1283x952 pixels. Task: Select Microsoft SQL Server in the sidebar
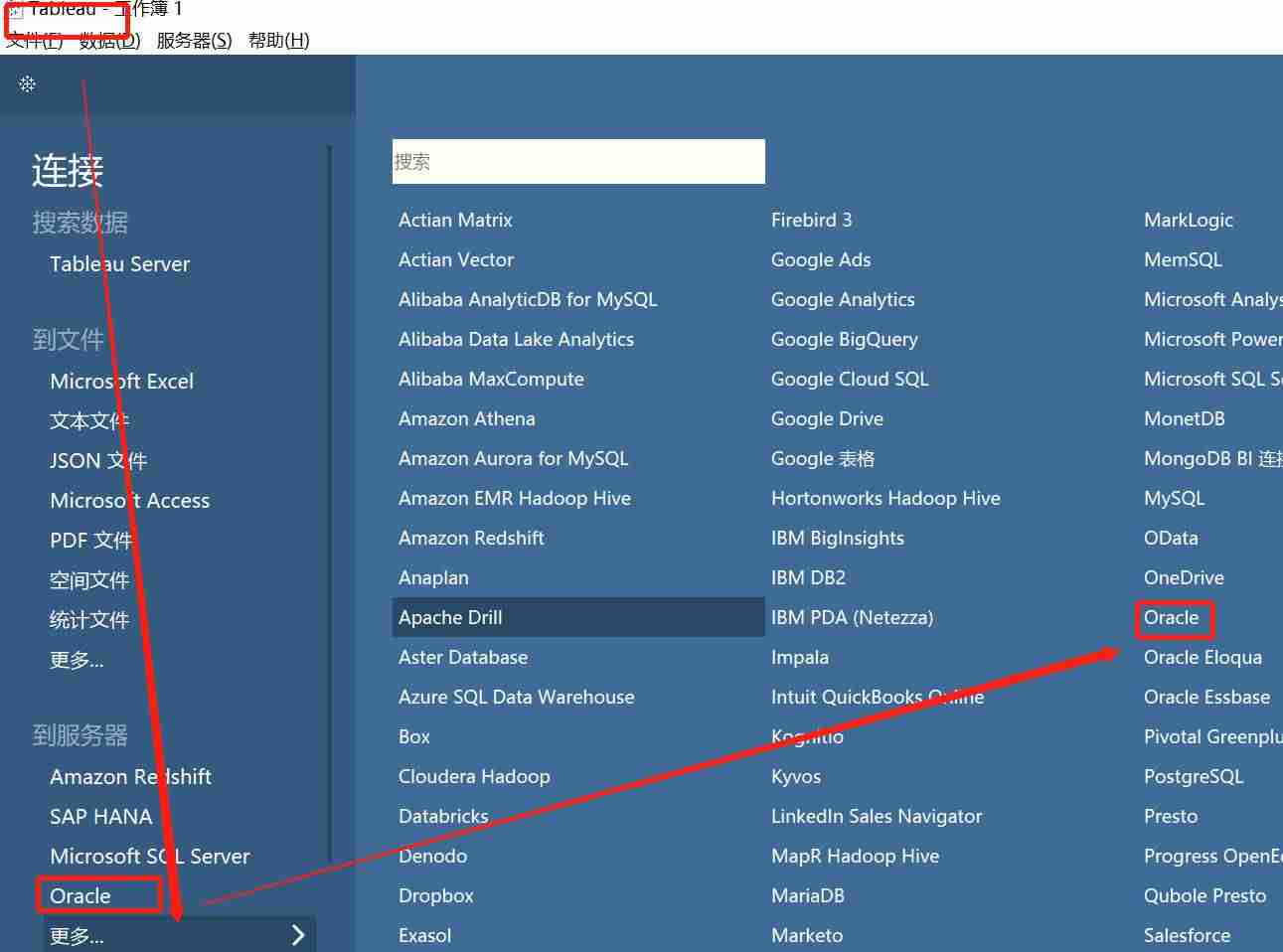point(149,857)
